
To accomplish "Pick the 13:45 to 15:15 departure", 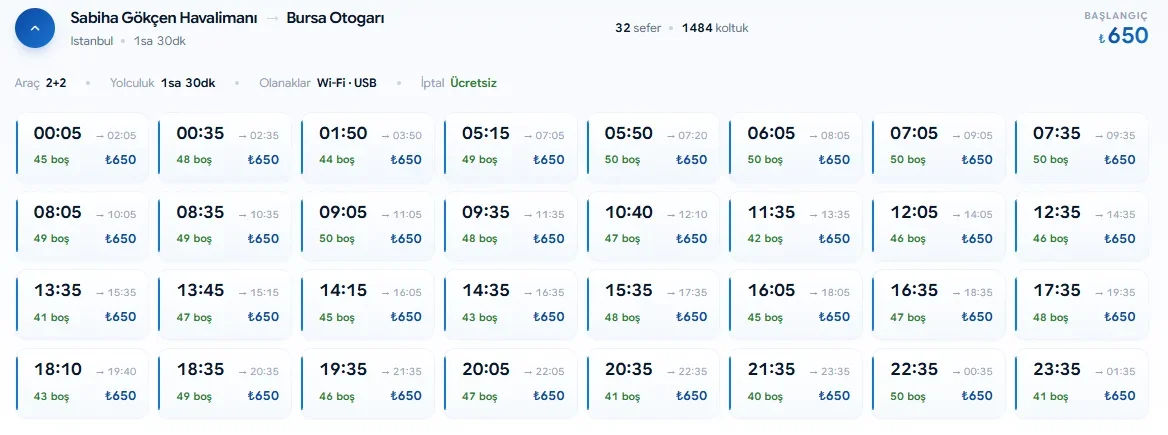I will pyautogui.click(x=225, y=305).
